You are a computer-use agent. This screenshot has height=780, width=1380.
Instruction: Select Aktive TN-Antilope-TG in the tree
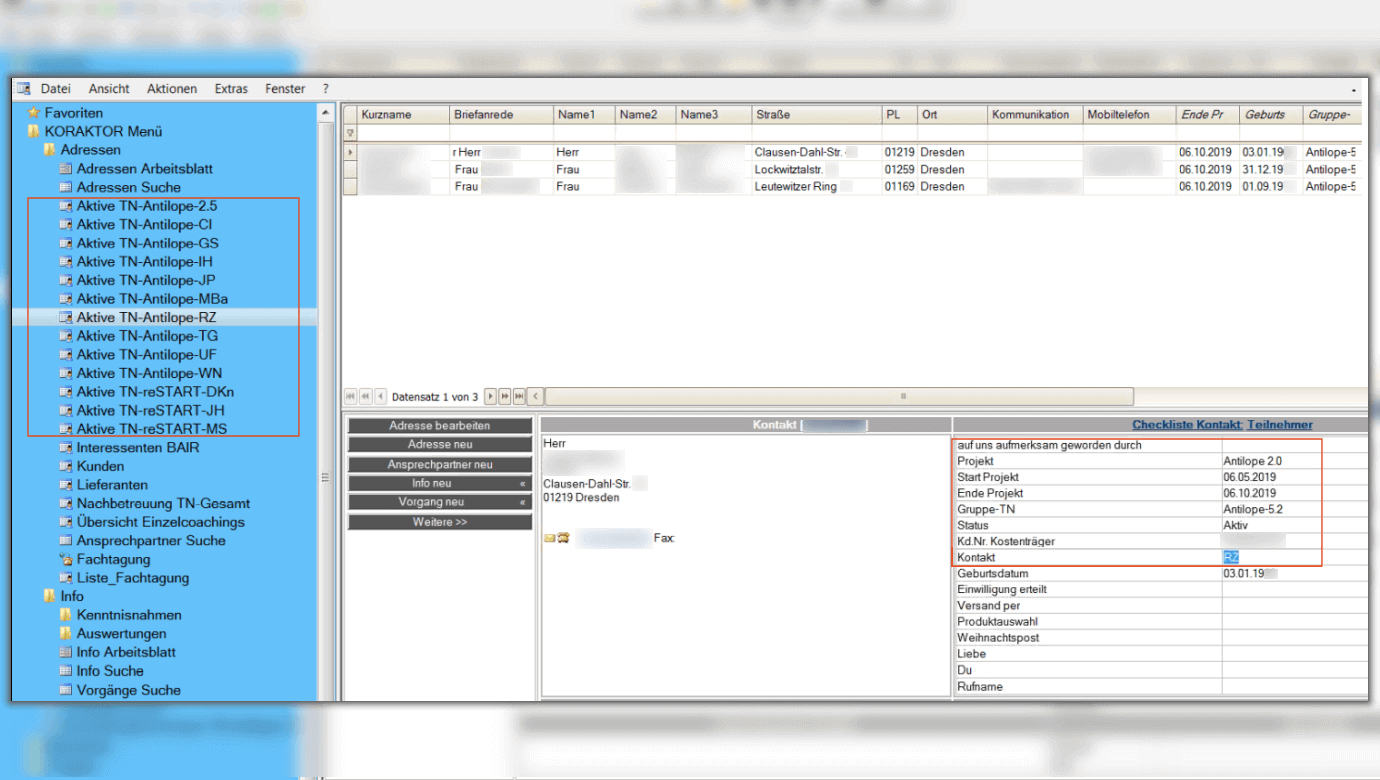(147, 336)
